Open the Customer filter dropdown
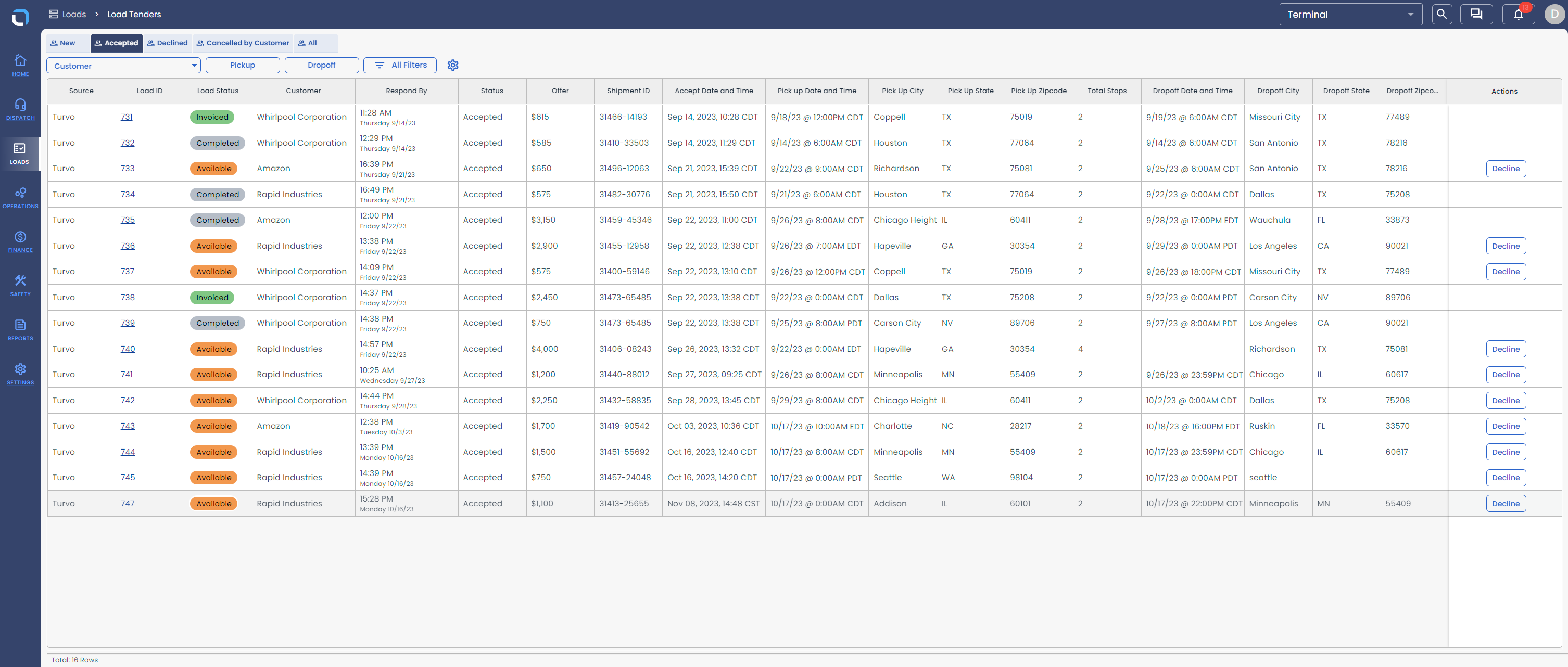Image resolution: width=1568 pixels, height=667 pixels. pos(123,65)
